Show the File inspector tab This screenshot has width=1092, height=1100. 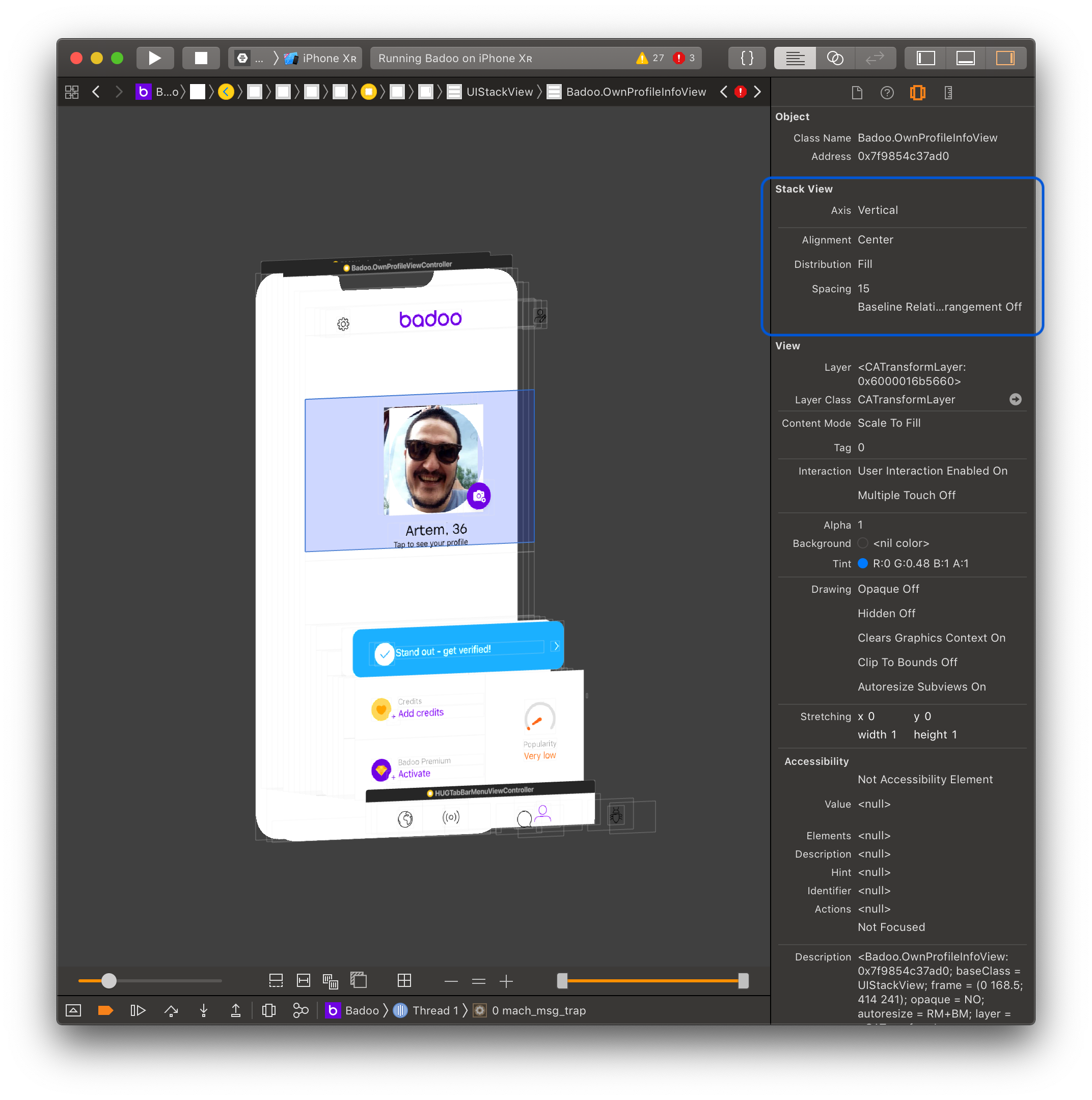(857, 92)
